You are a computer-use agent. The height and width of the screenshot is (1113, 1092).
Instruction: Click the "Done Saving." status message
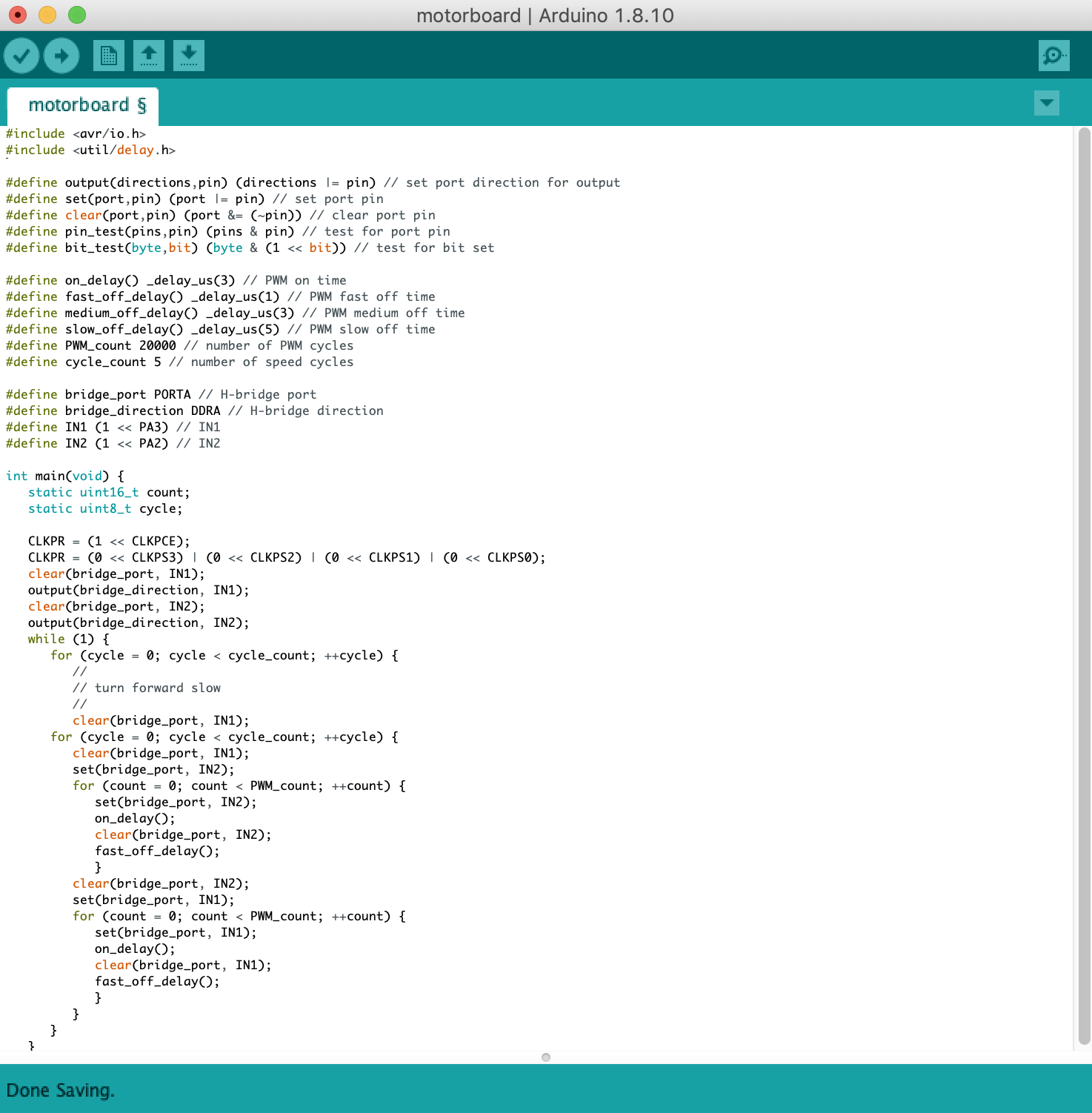pyautogui.click(x=61, y=1090)
